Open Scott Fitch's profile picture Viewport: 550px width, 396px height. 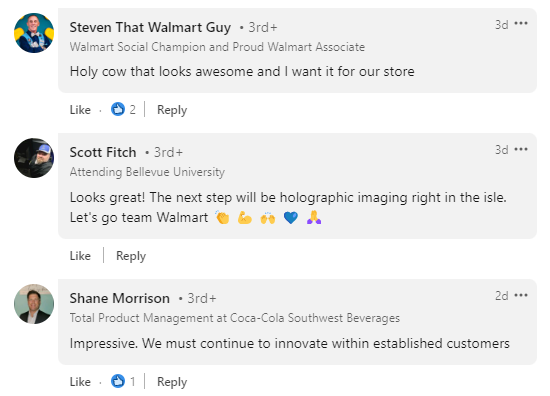point(34,158)
